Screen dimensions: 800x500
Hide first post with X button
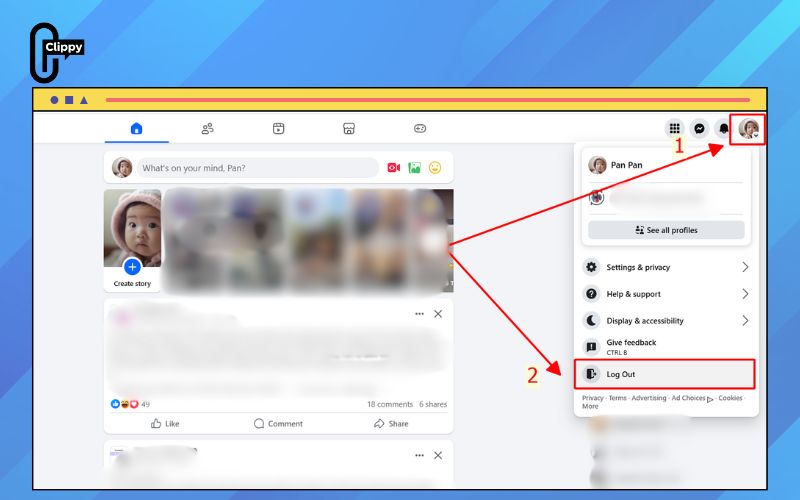tap(438, 314)
